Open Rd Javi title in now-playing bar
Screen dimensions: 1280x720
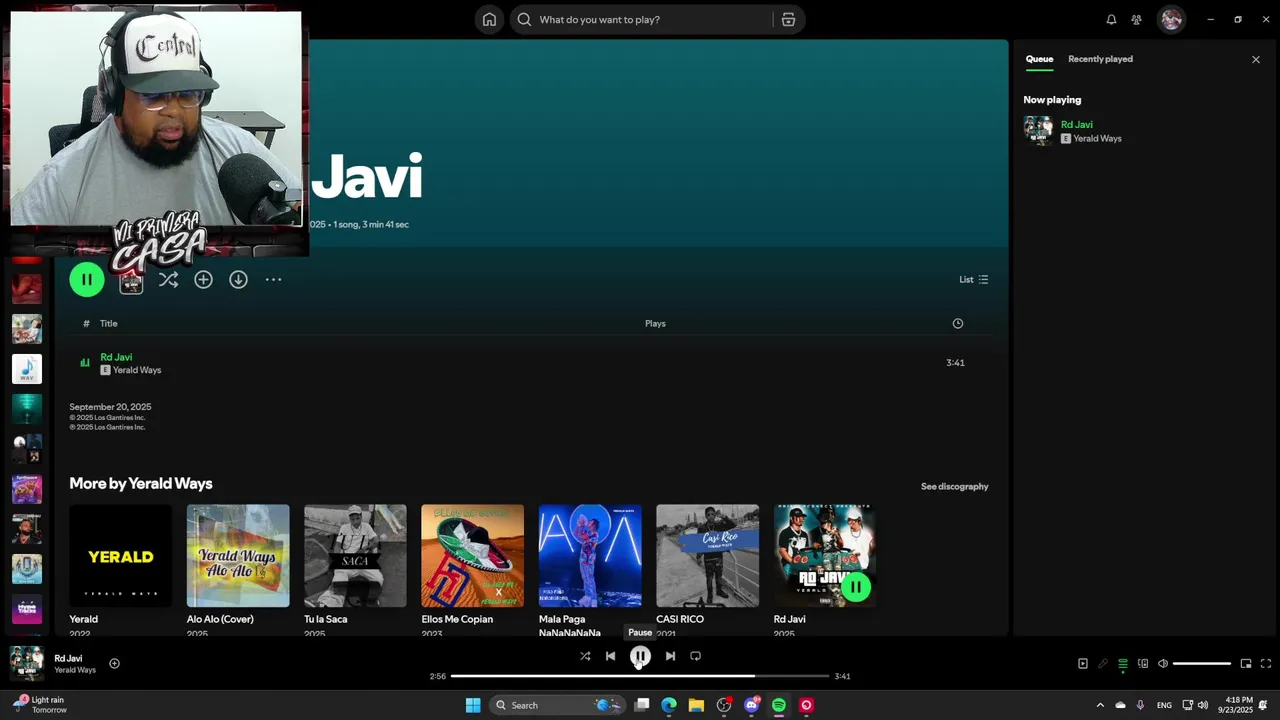tap(68, 658)
